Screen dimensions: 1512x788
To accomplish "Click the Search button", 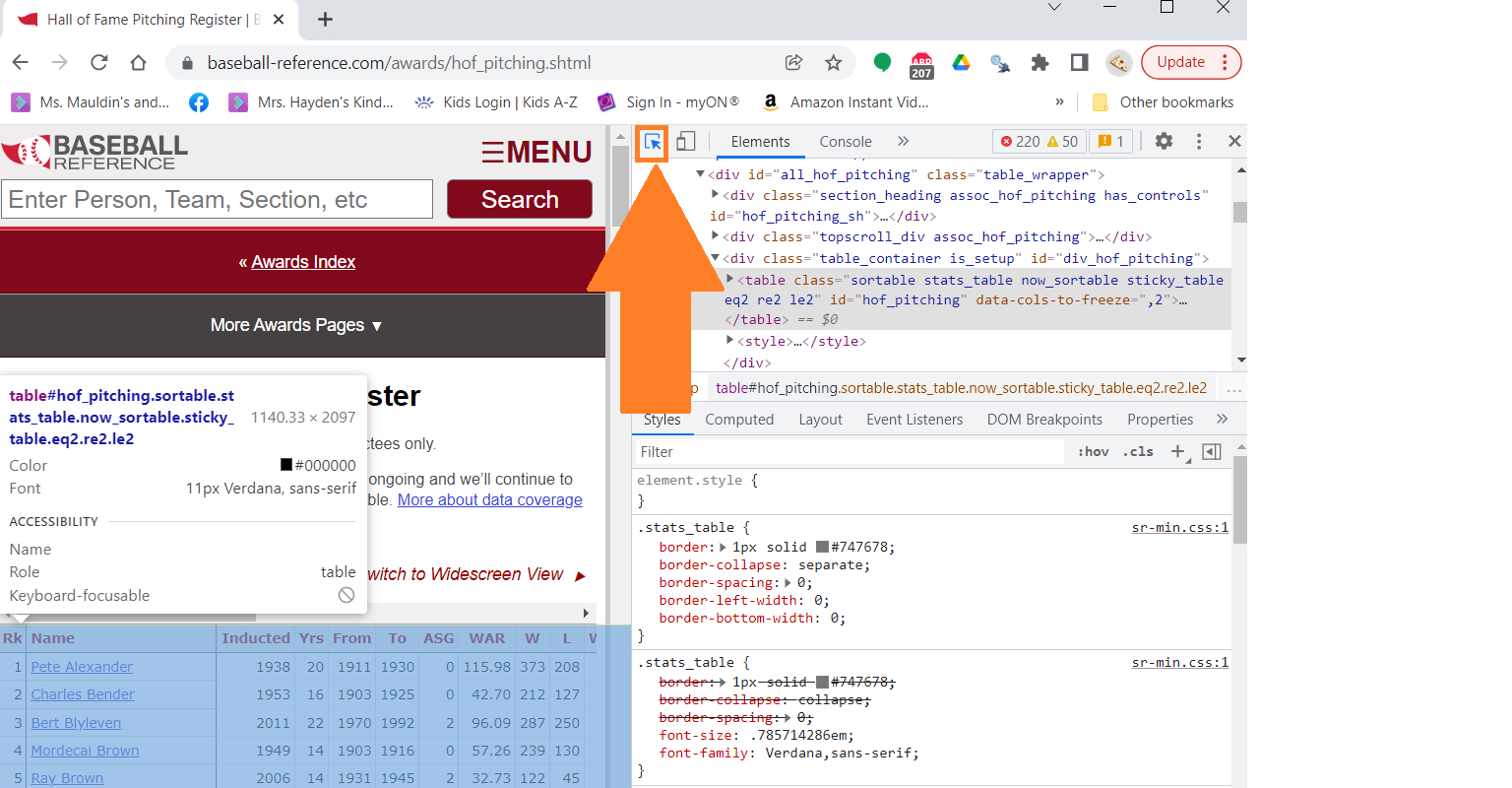I will [520, 199].
